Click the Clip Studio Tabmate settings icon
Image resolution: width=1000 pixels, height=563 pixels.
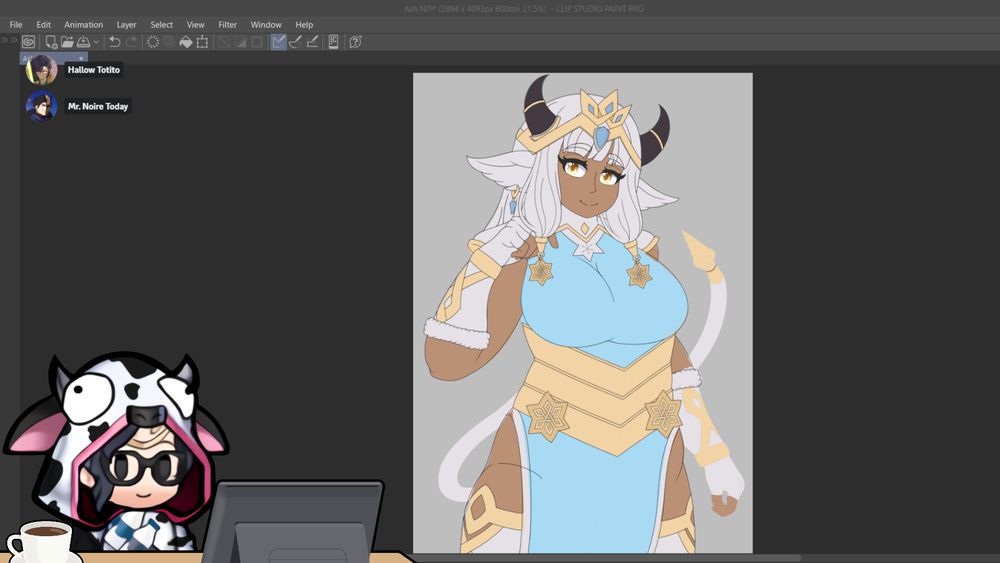pyautogui.click(x=333, y=42)
